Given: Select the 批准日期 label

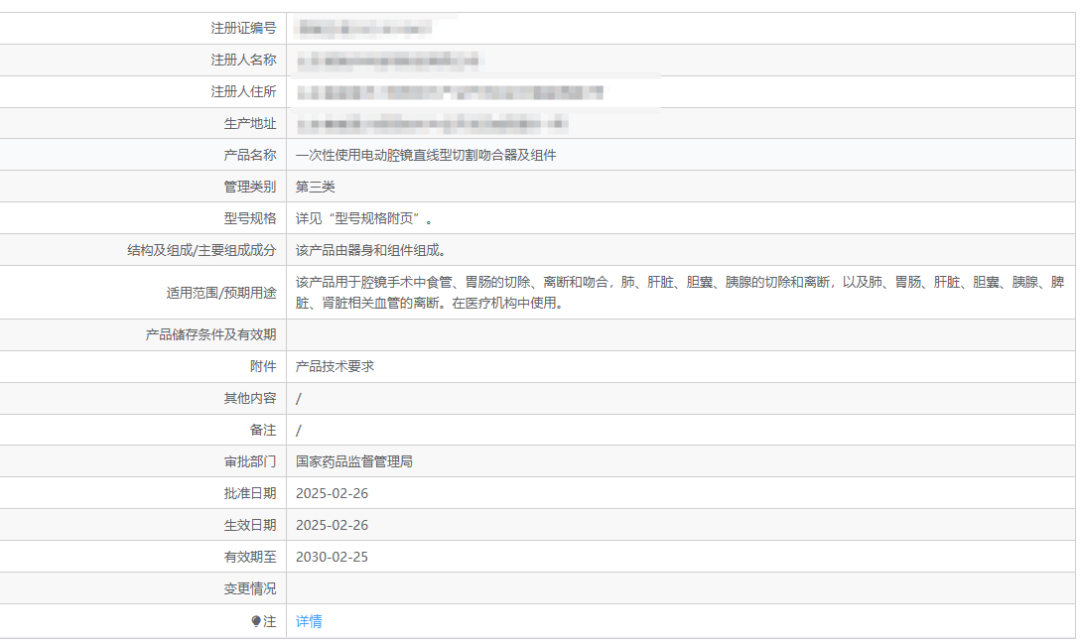Looking at the screenshot, I should (x=250, y=493).
